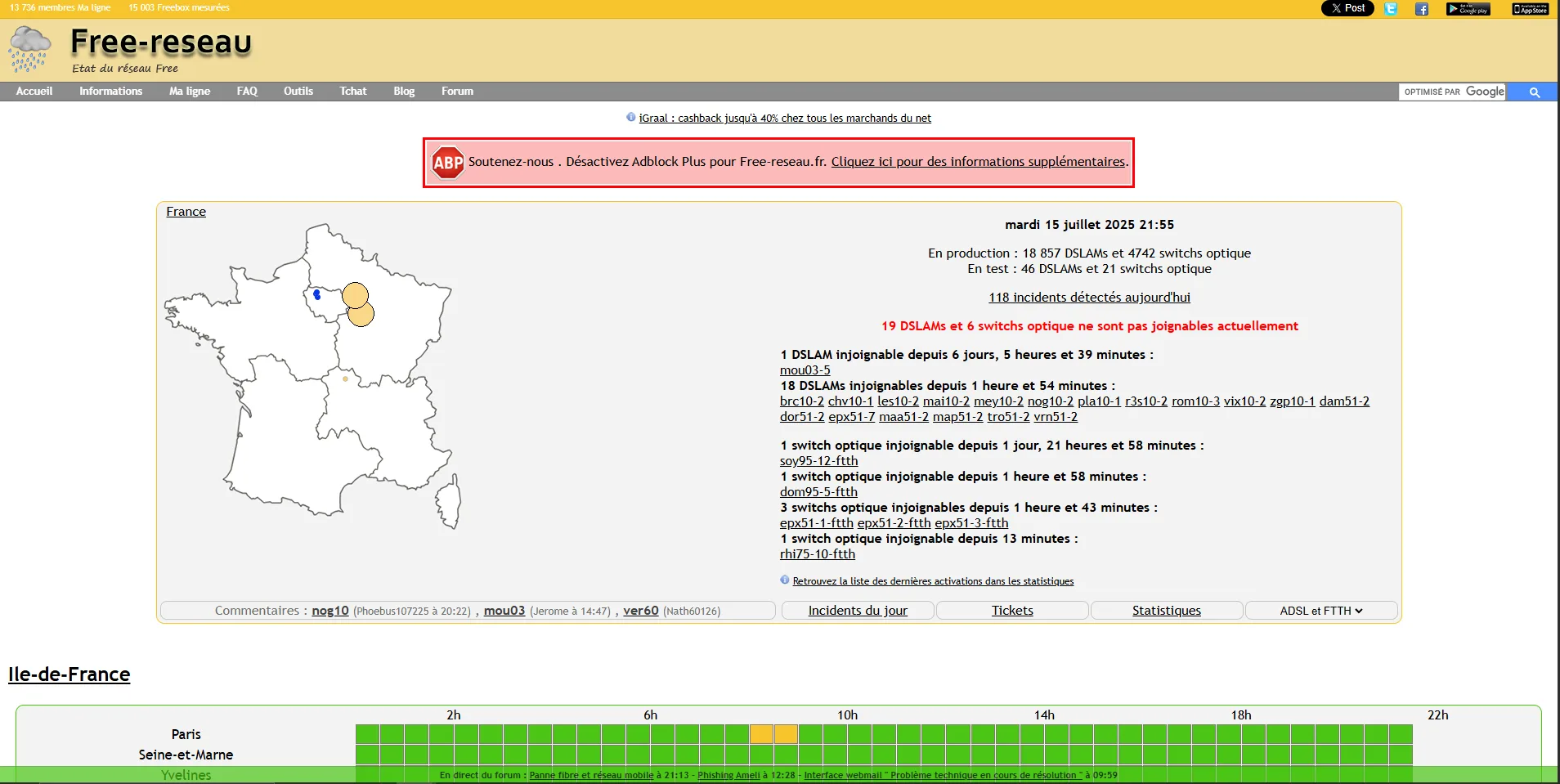
Task: Open the Accueil menu
Action: (34, 92)
